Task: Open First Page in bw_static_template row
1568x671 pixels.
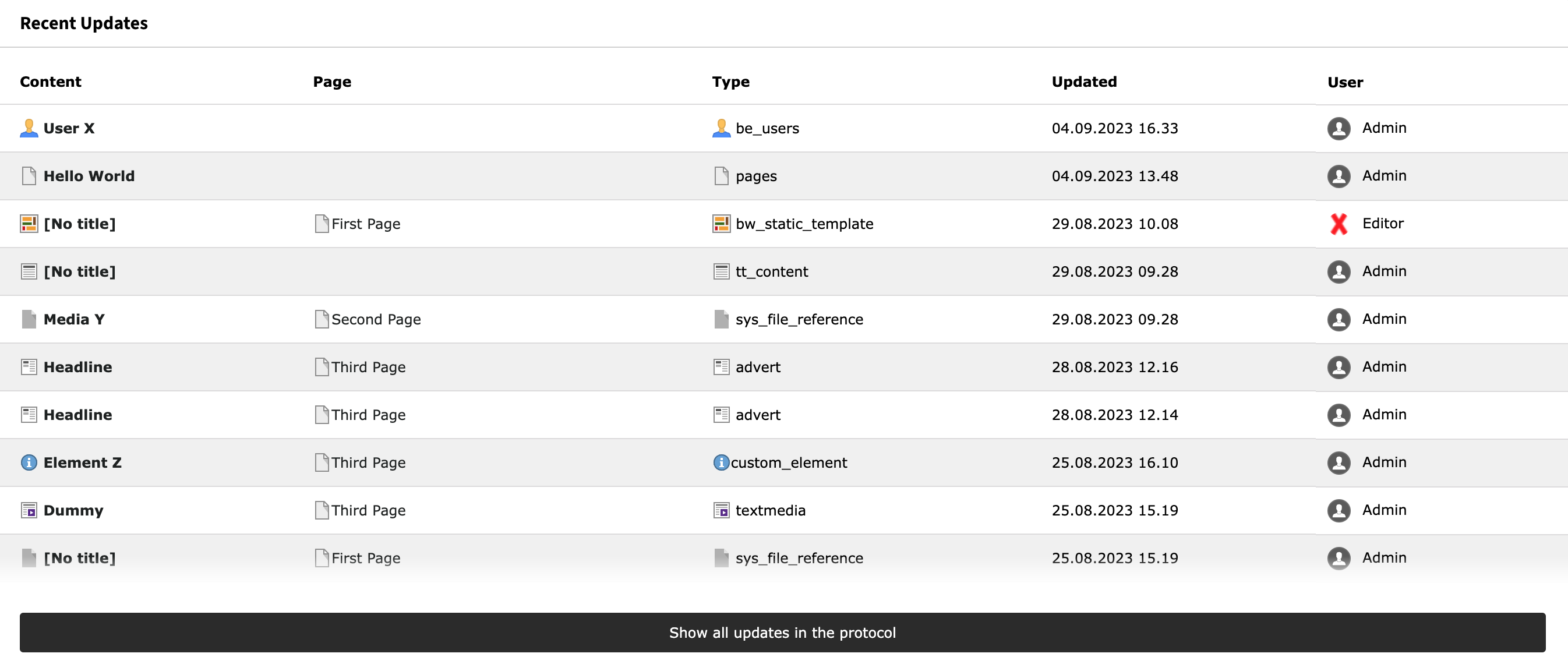Action: tap(365, 224)
